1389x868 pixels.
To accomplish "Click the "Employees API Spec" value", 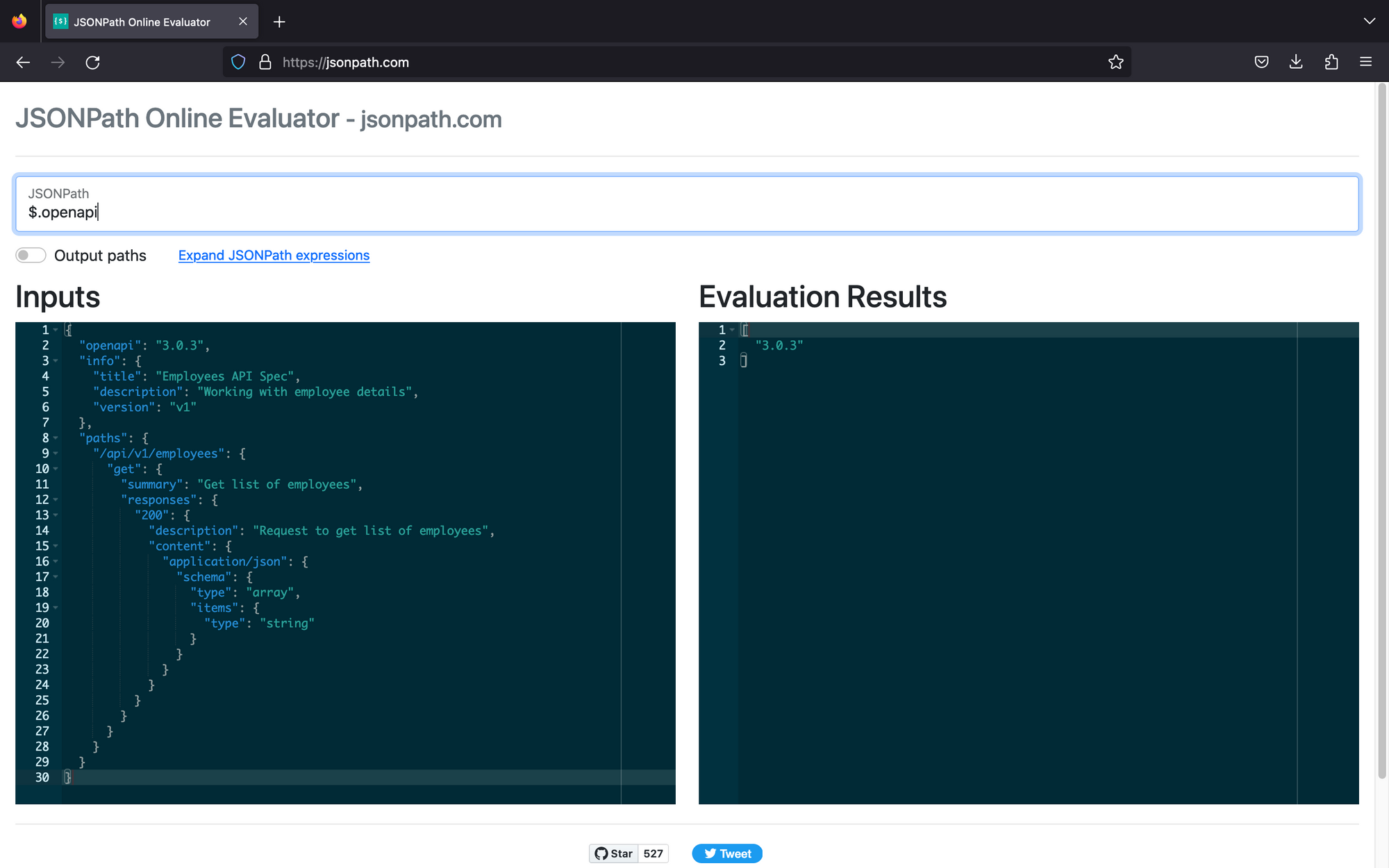I will [x=225, y=376].
